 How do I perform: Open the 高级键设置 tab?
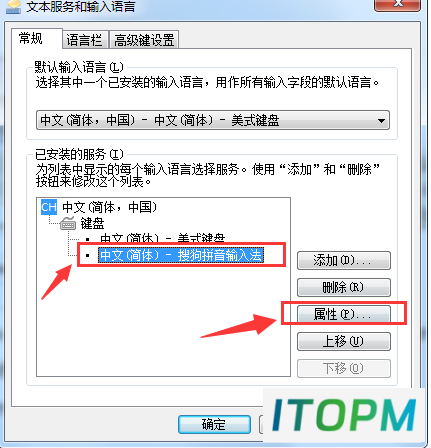144,40
